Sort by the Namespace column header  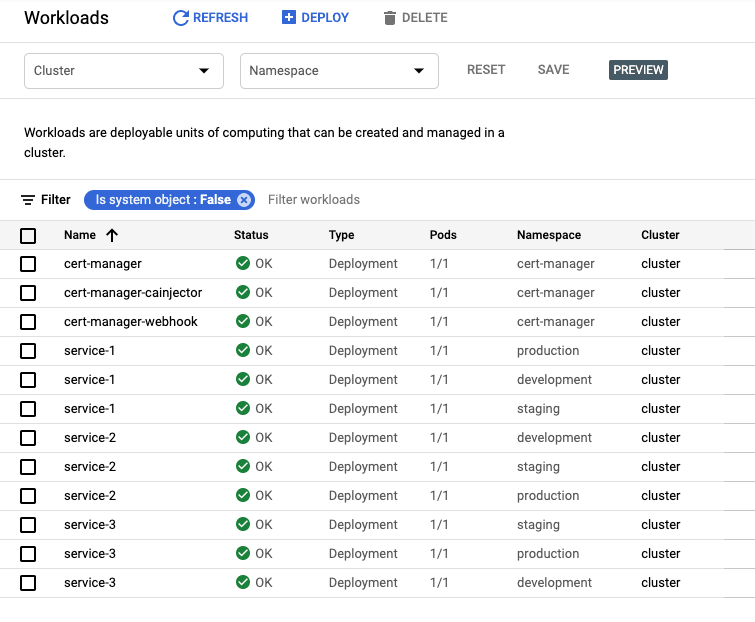pos(548,236)
